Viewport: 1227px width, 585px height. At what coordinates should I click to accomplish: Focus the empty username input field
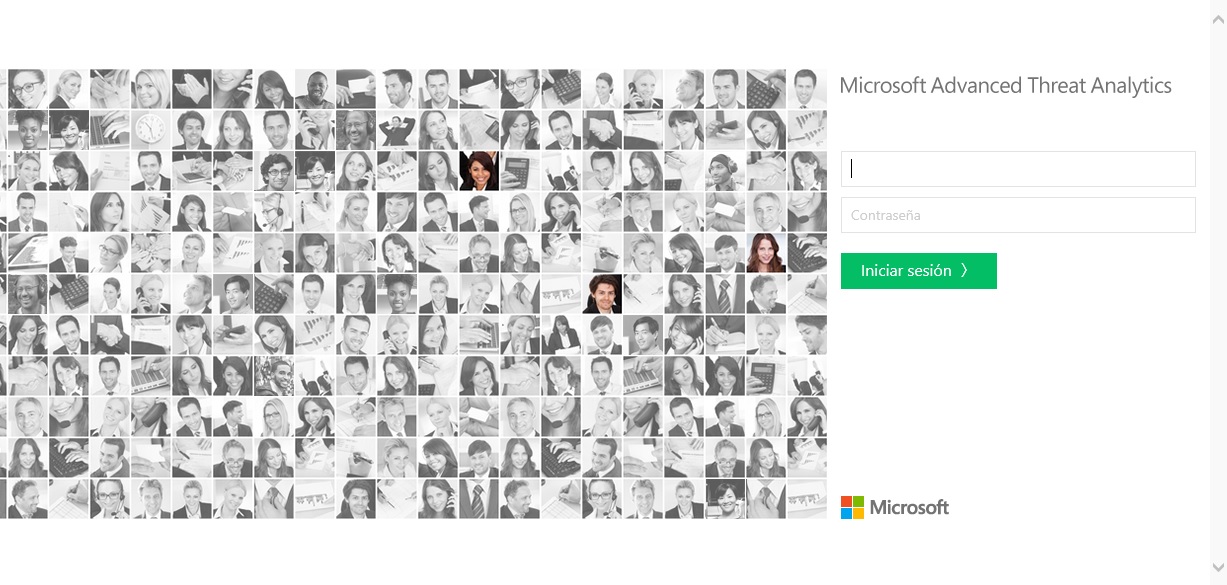pos(1018,169)
